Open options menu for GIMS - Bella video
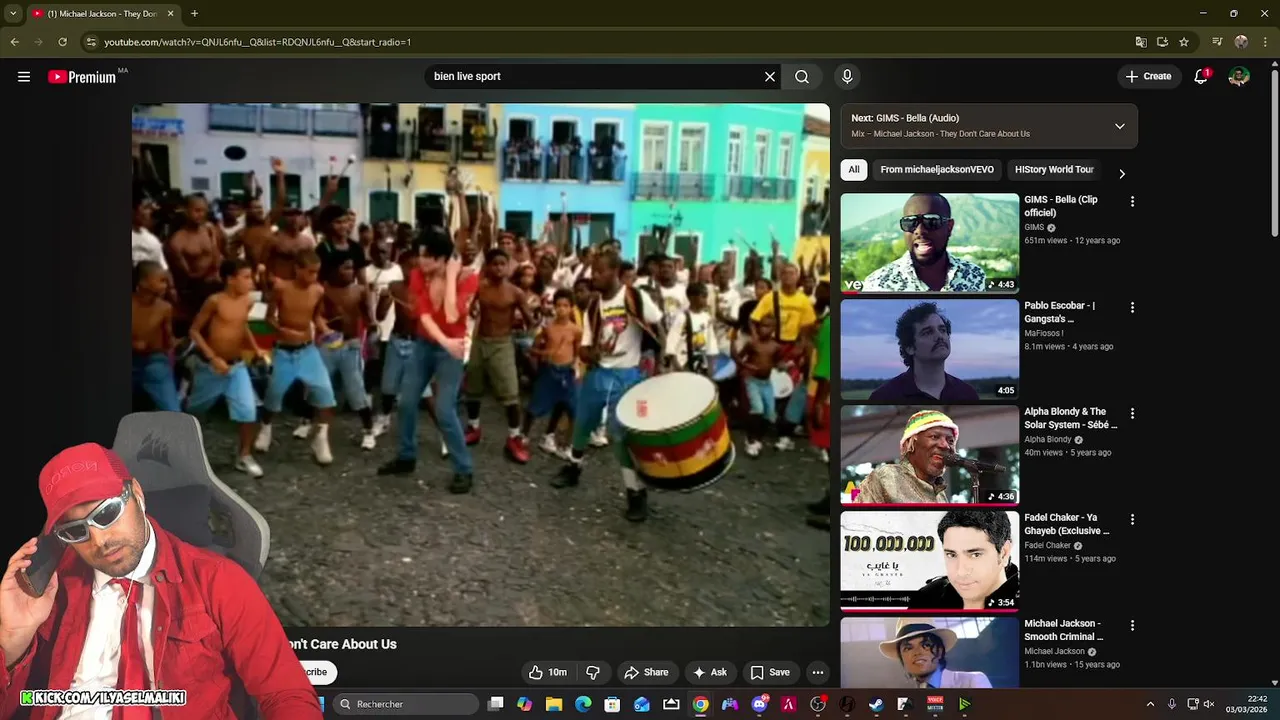Image resolution: width=1280 pixels, height=720 pixels. [1132, 202]
